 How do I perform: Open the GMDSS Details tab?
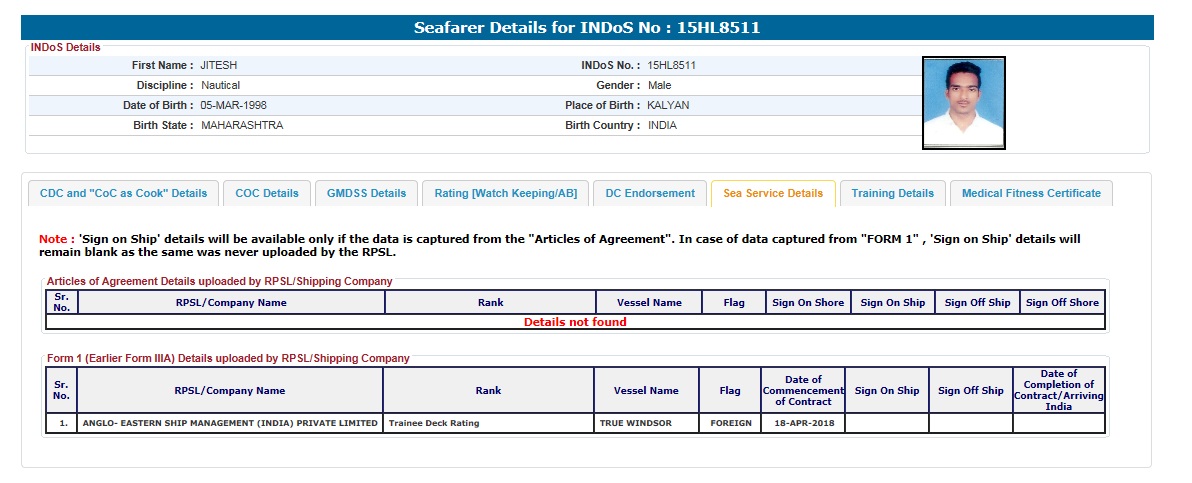coord(366,194)
